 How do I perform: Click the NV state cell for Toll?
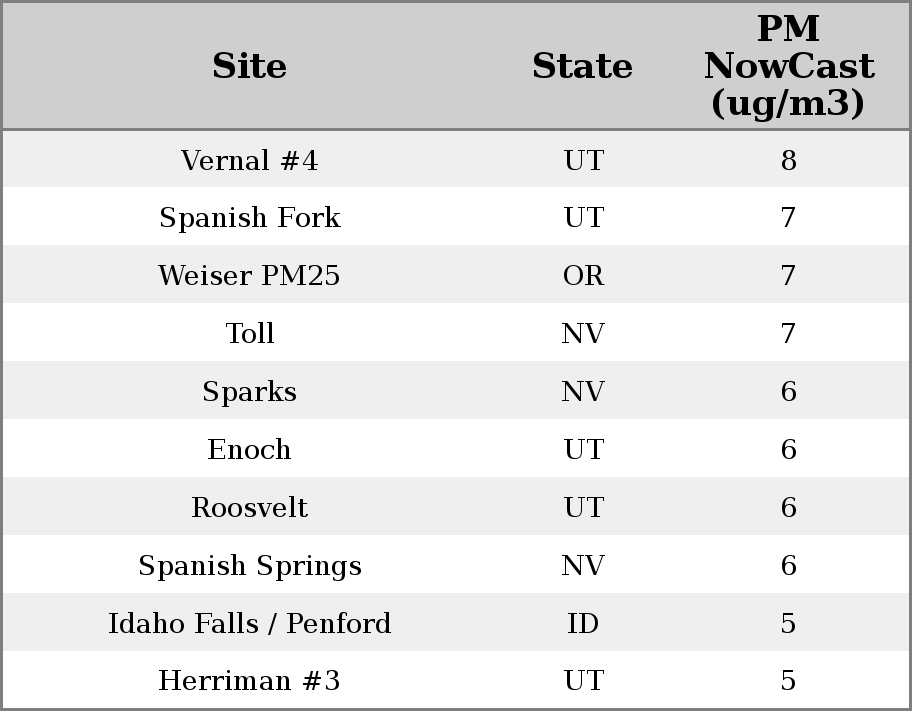[x=583, y=334]
